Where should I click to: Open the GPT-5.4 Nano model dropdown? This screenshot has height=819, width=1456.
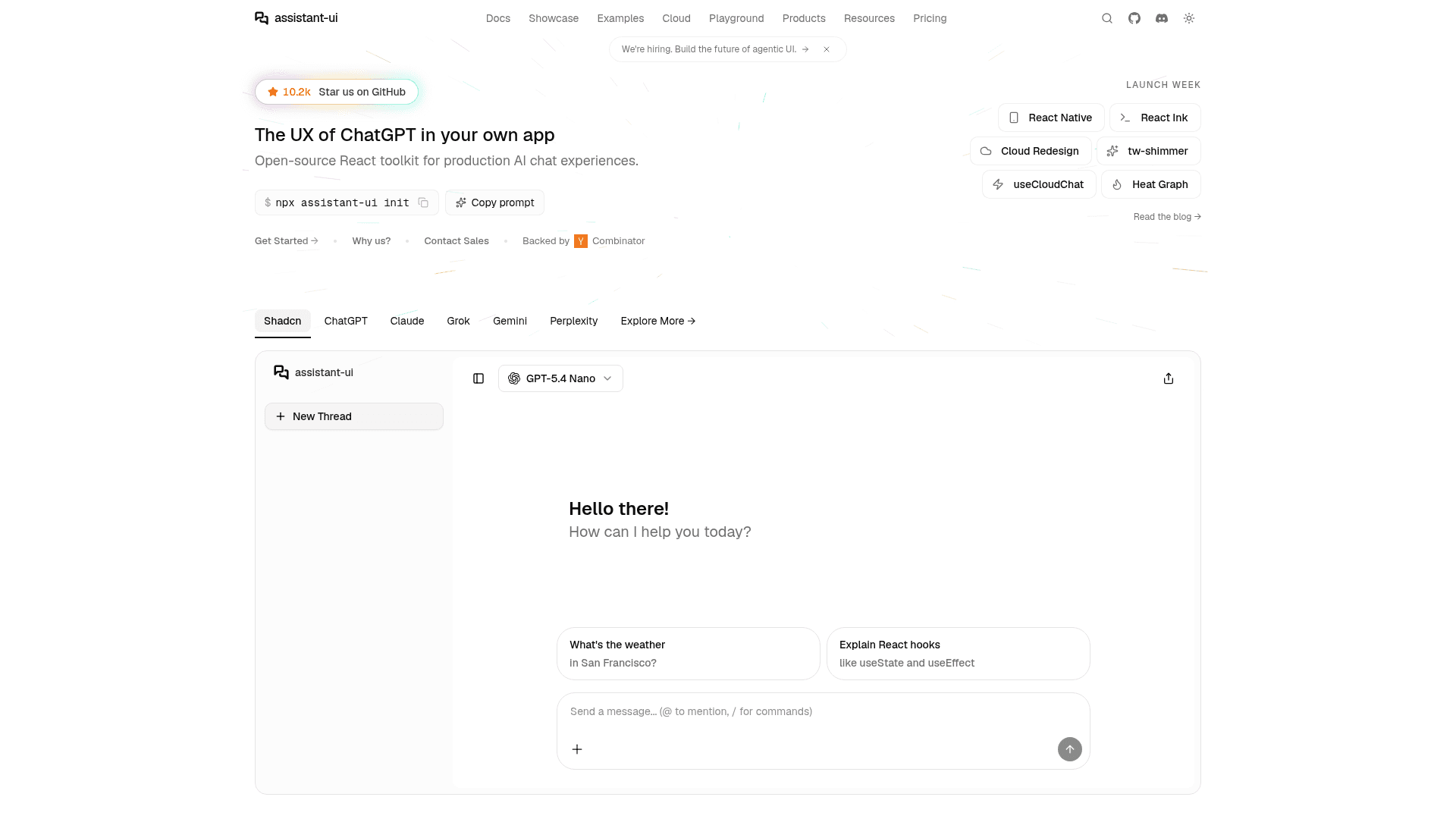click(x=560, y=378)
